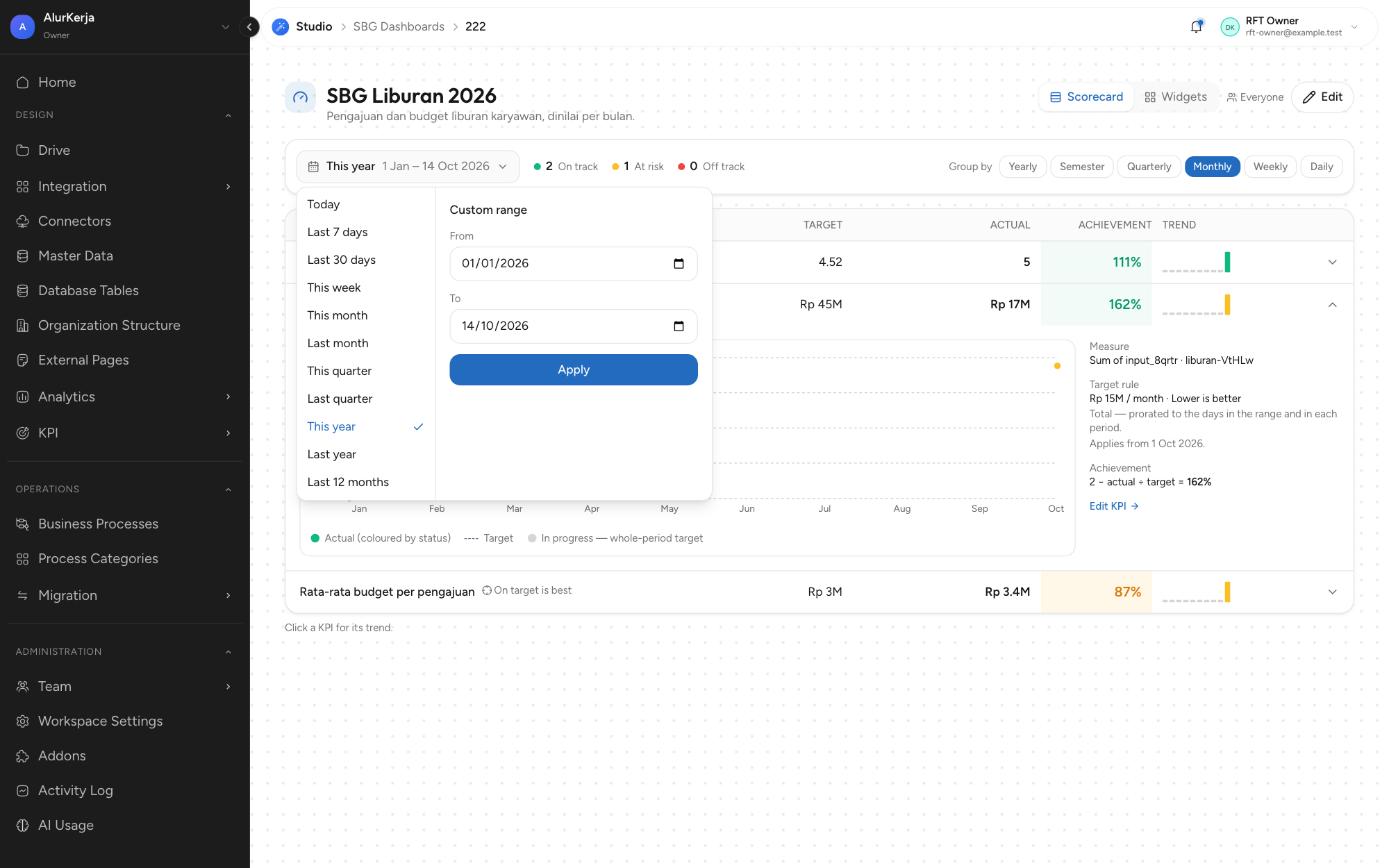Open Activity Log in the sidebar
The width and height of the screenshot is (1389, 868).
125,790
